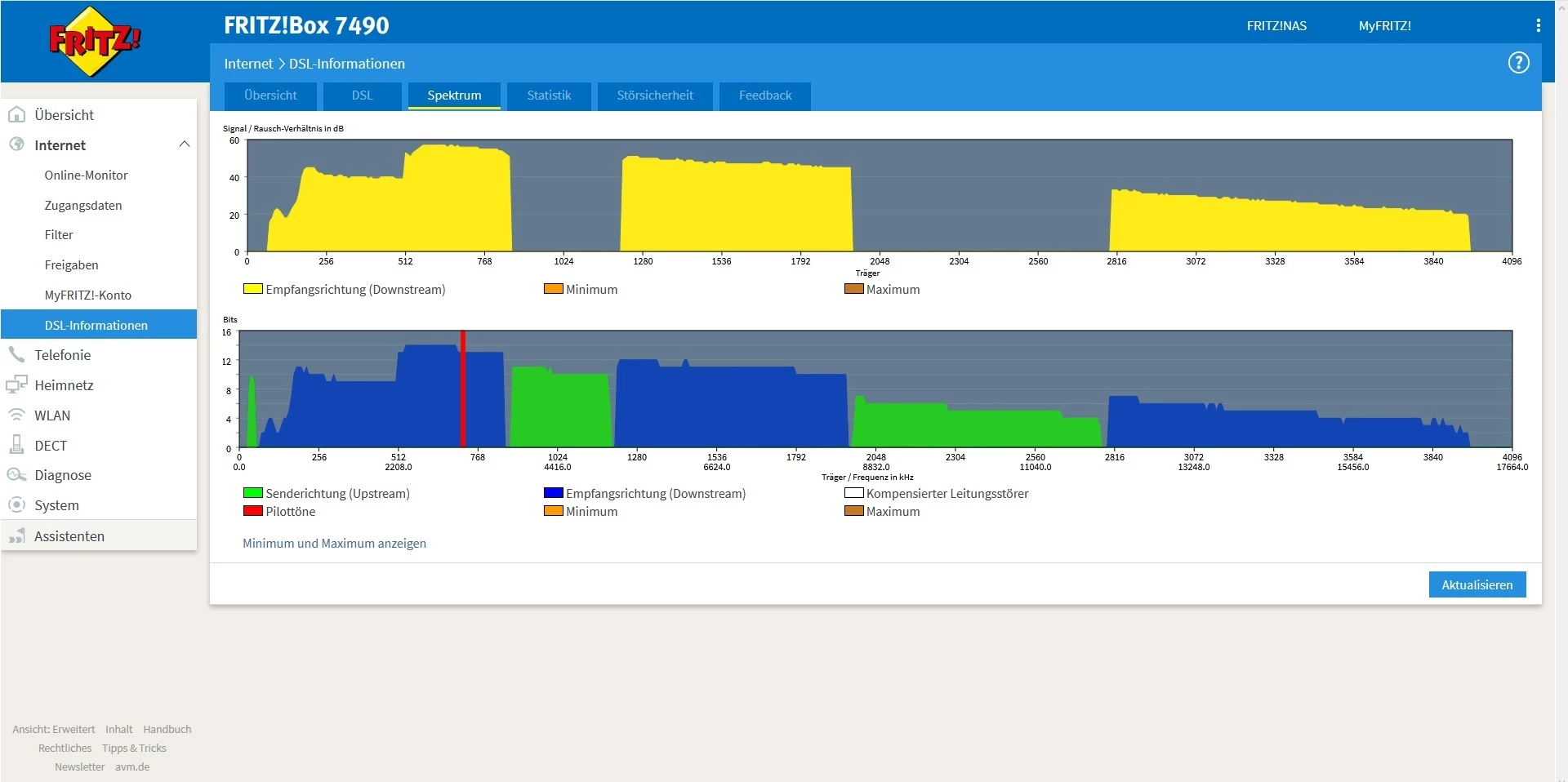The width and height of the screenshot is (1568, 782).
Task: Switch to the Statistik tab
Action: point(549,96)
